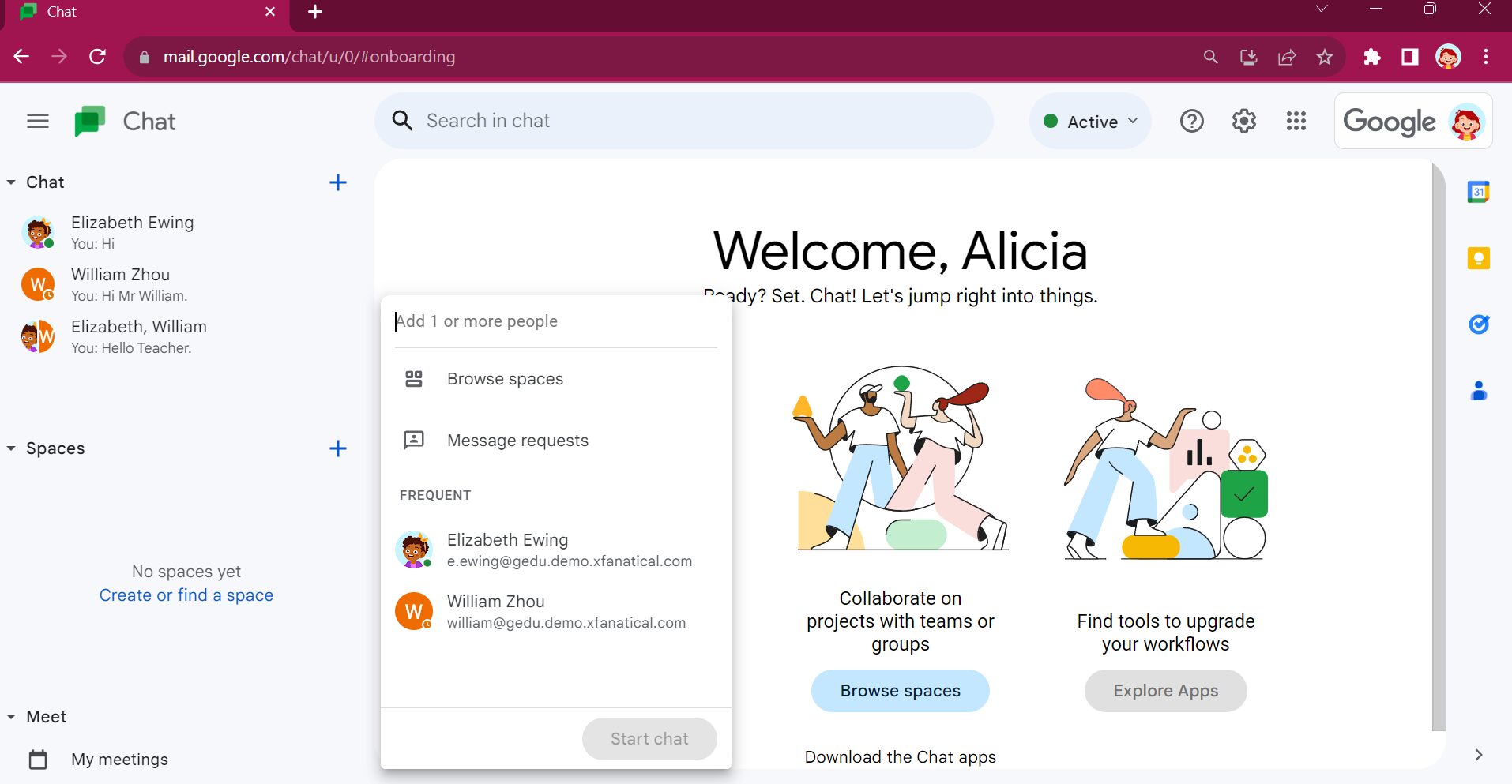1512x784 pixels.
Task: Select the Chat browser tab
Action: (118, 12)
